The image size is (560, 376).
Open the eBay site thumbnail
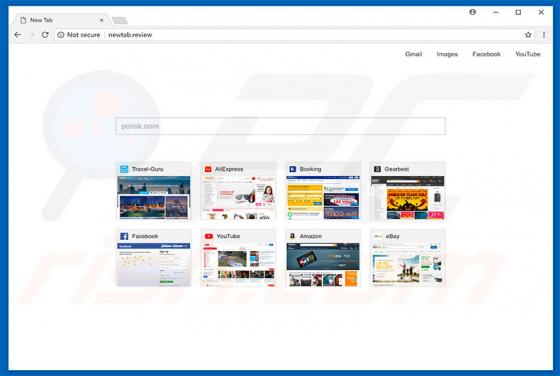tap(408, 265)
